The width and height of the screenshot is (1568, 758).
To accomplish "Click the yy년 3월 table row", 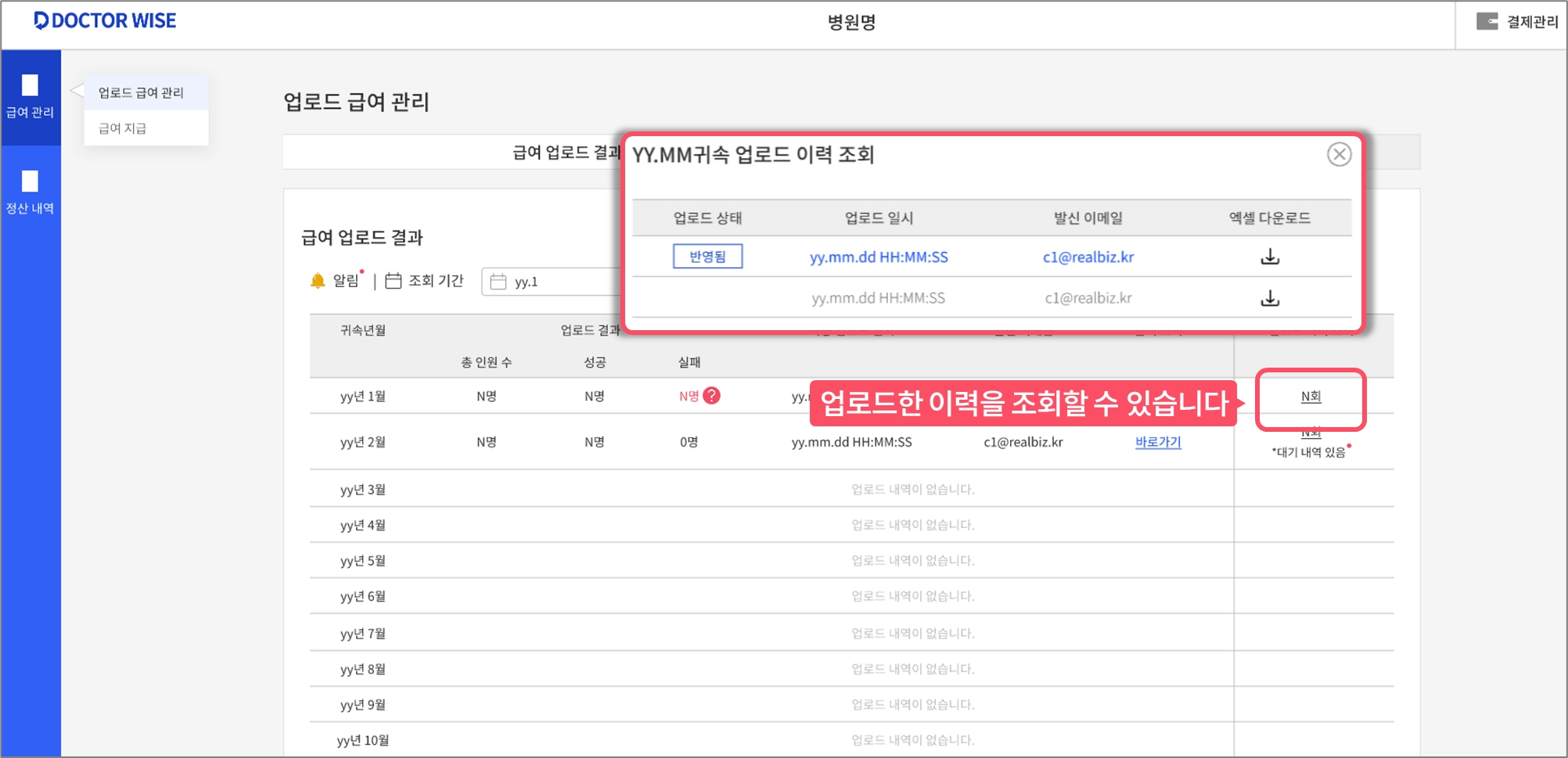I will pyautogui.click(x=851, y=489).
